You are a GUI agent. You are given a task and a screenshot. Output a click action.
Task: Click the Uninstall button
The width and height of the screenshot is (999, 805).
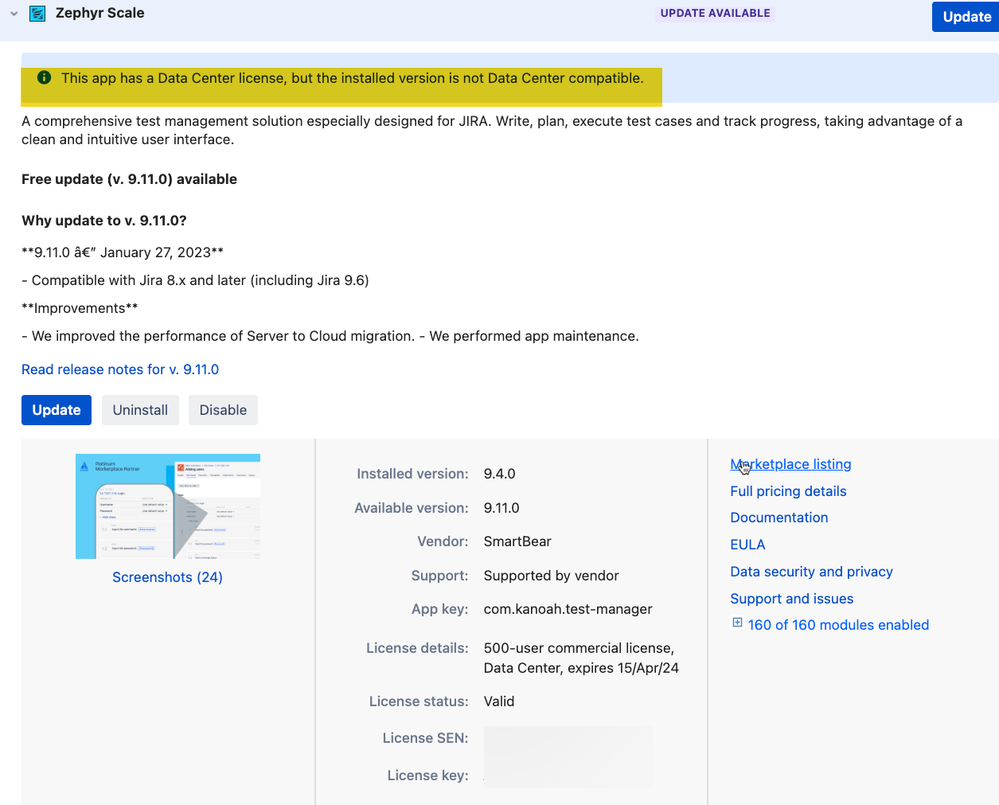click(140, 410)
